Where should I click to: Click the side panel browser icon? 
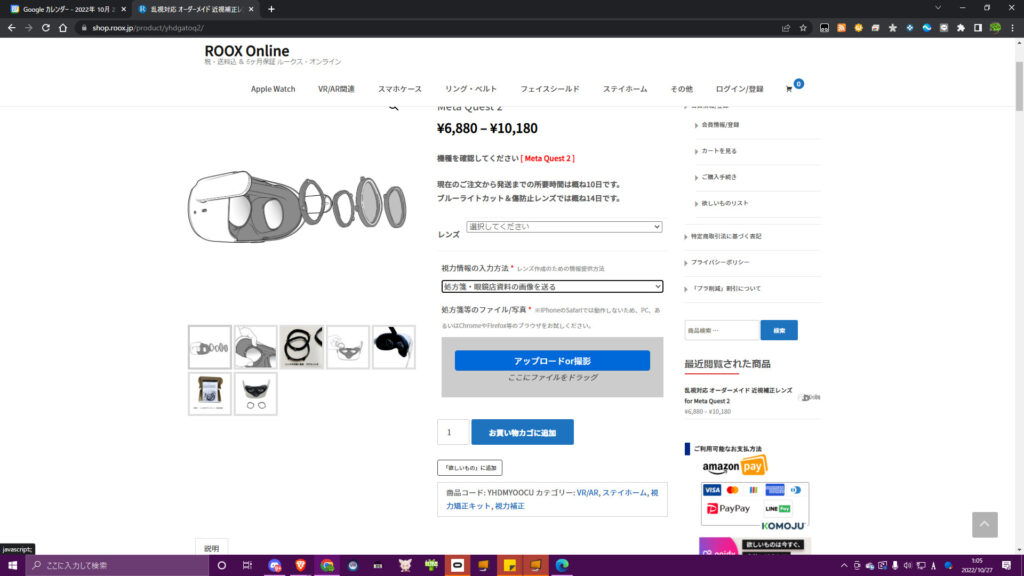coord(978,28)
